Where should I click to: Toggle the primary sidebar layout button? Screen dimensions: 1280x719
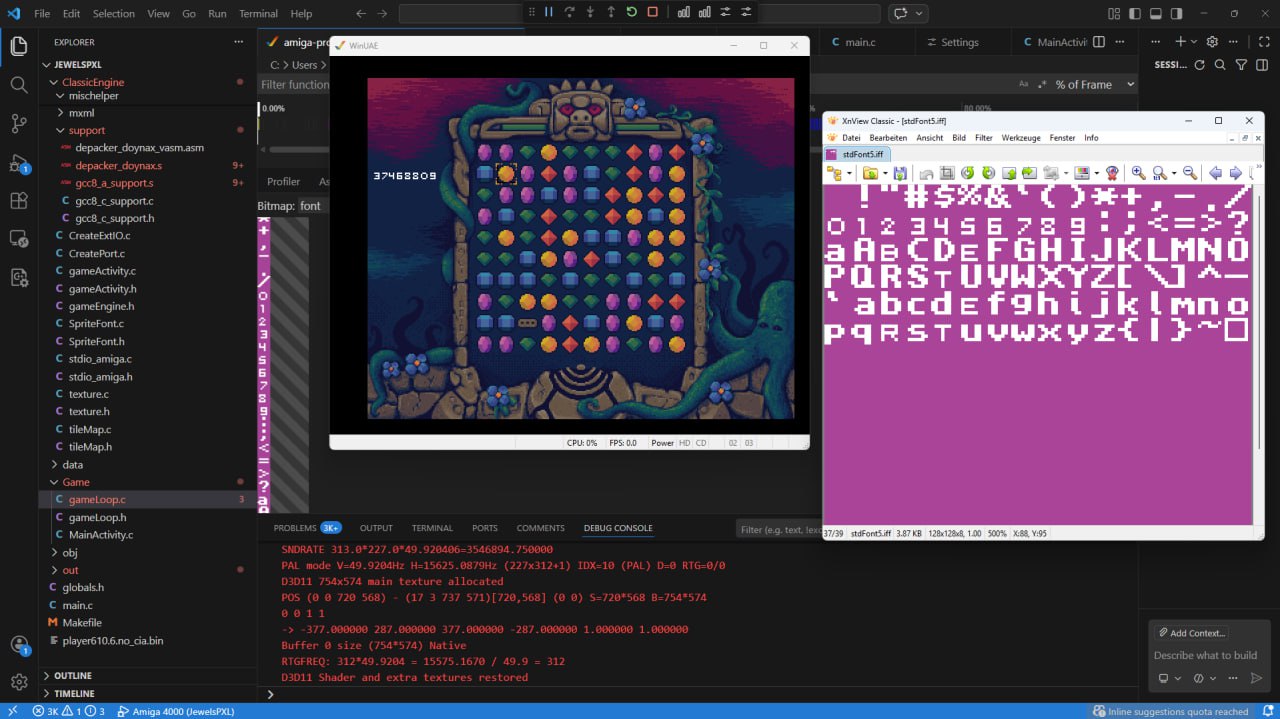point(1135,14)
